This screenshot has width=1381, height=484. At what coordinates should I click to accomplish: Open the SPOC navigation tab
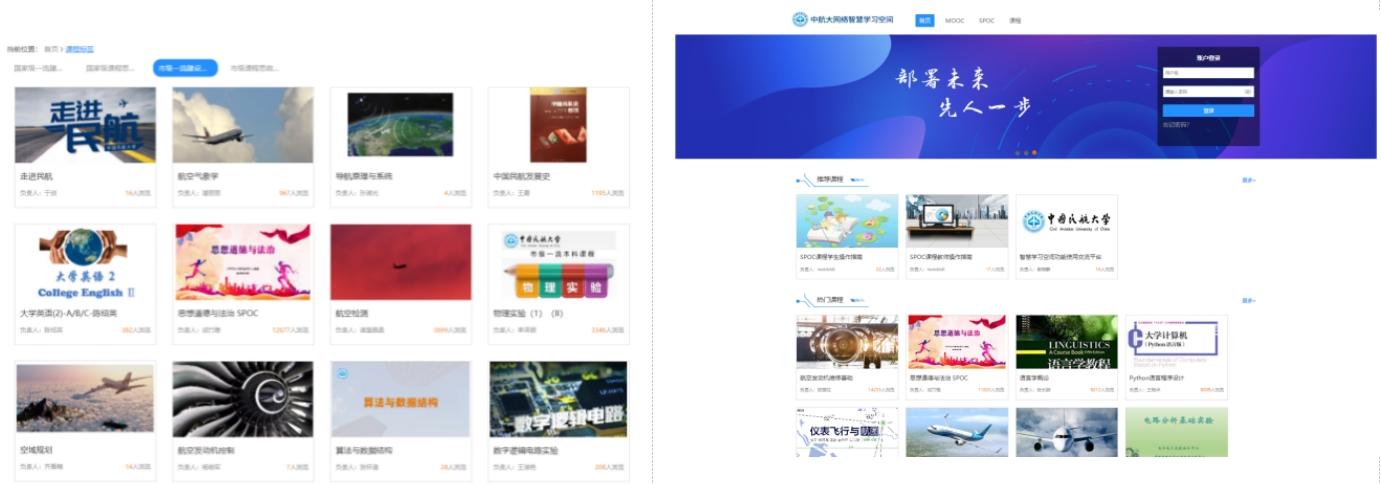click(986, 20)
